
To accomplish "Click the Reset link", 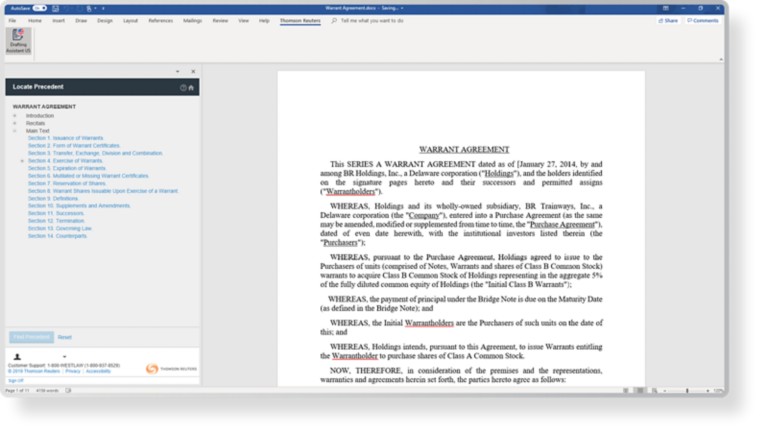I will (x=65, y=337).
